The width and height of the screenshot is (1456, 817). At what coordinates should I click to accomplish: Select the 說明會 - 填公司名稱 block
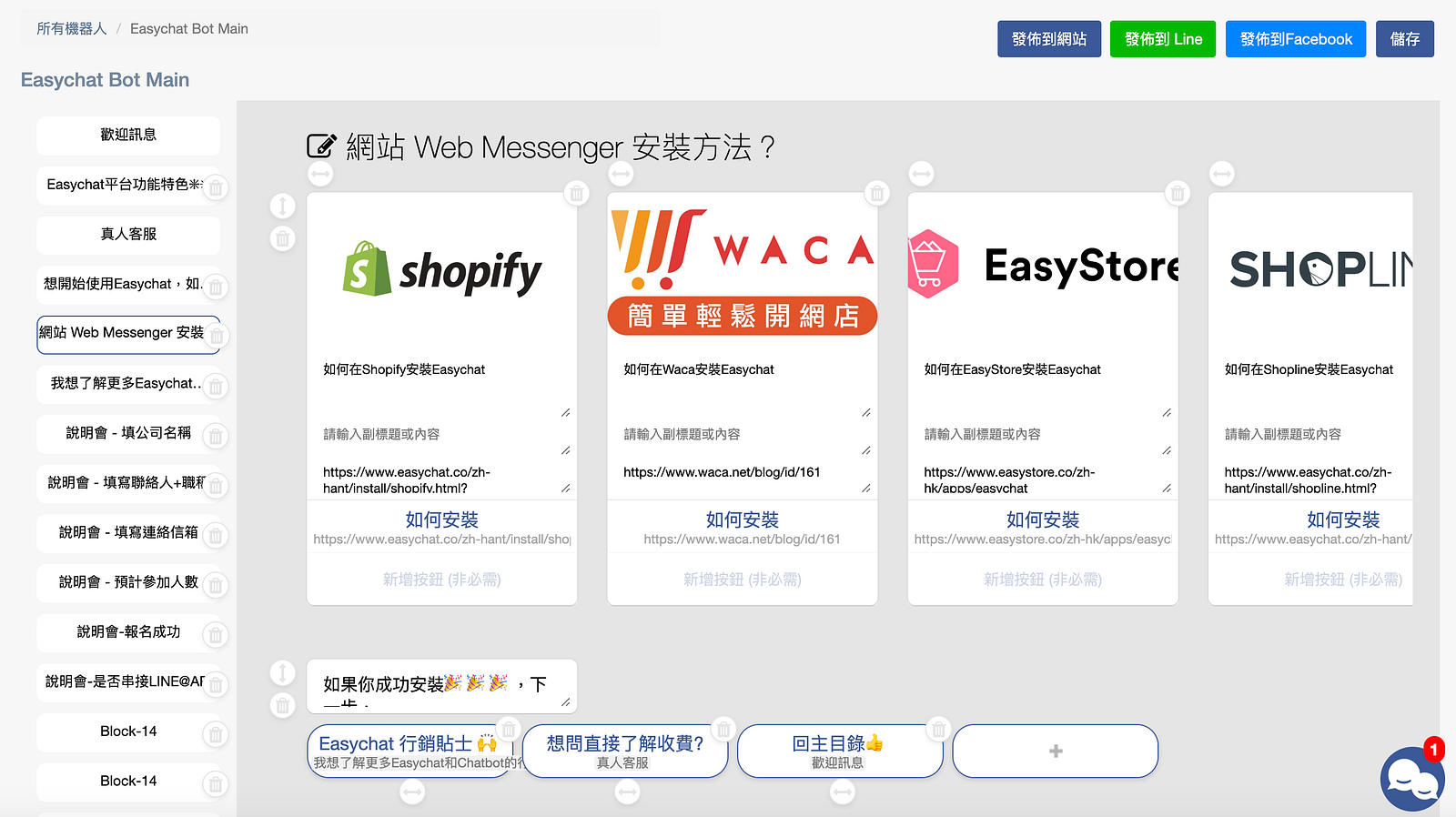pos(128,434)
